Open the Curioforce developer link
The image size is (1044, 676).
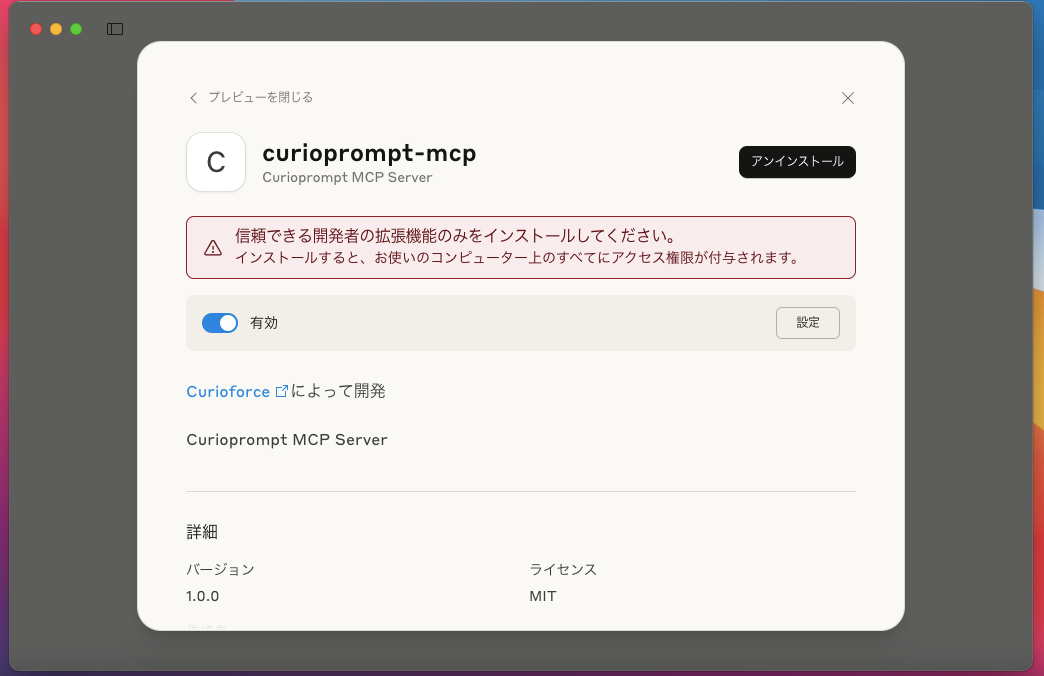tap(228, 392)
